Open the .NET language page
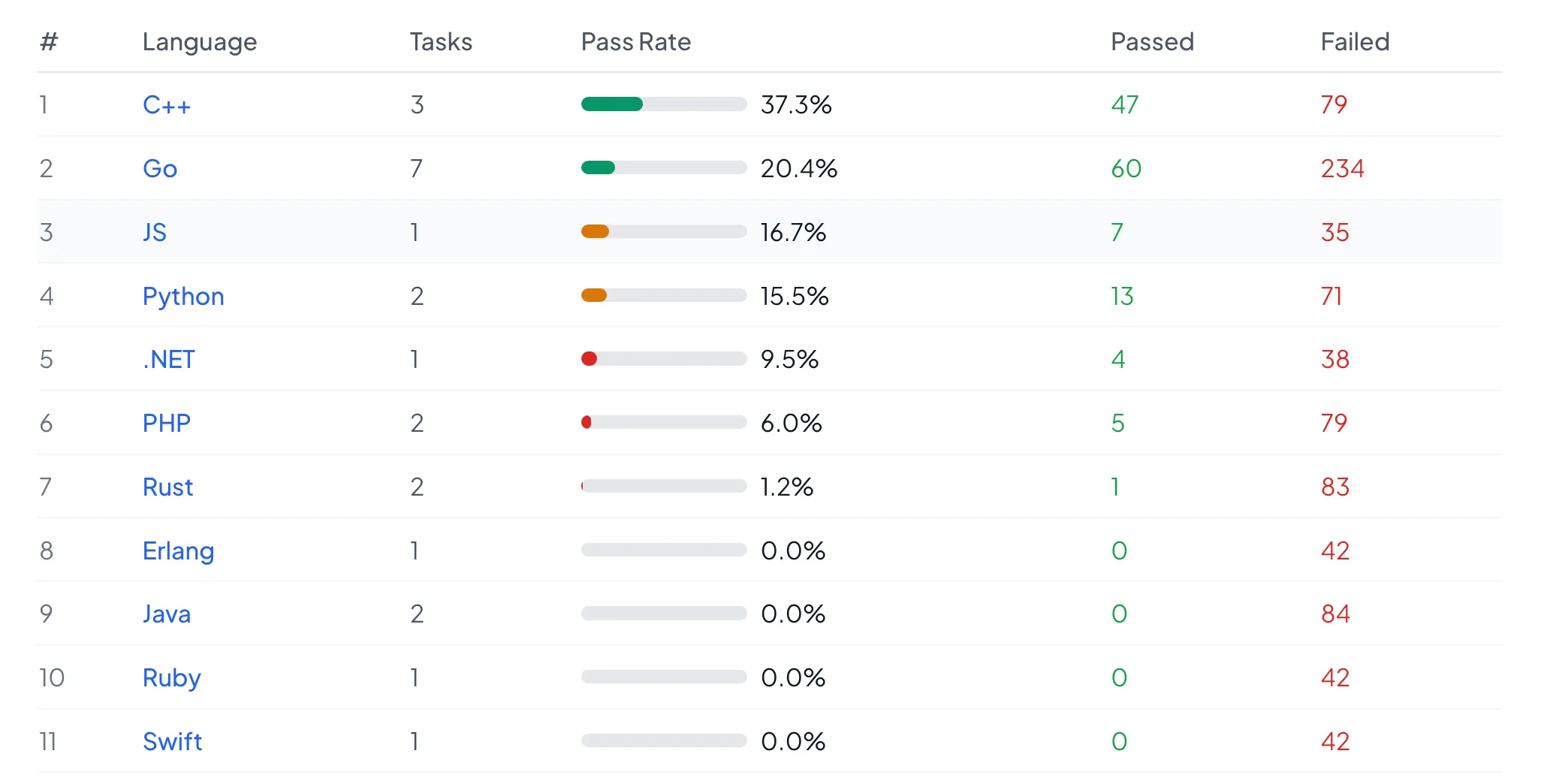Viewport: 1547px width, 784px height. [x=168, y=359]
